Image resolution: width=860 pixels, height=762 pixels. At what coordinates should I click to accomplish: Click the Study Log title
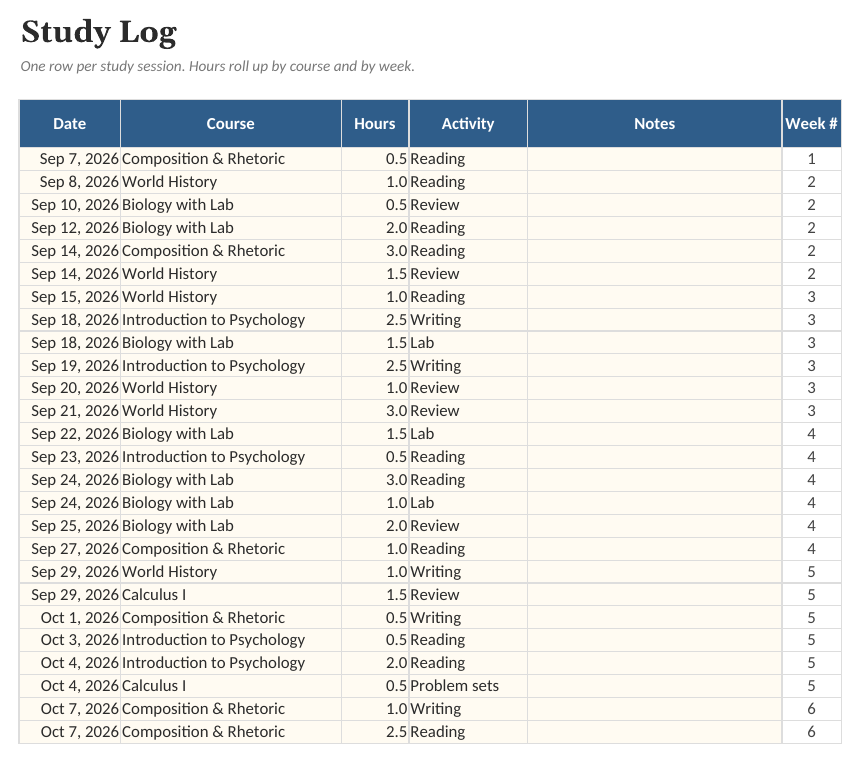click(99, 32)
